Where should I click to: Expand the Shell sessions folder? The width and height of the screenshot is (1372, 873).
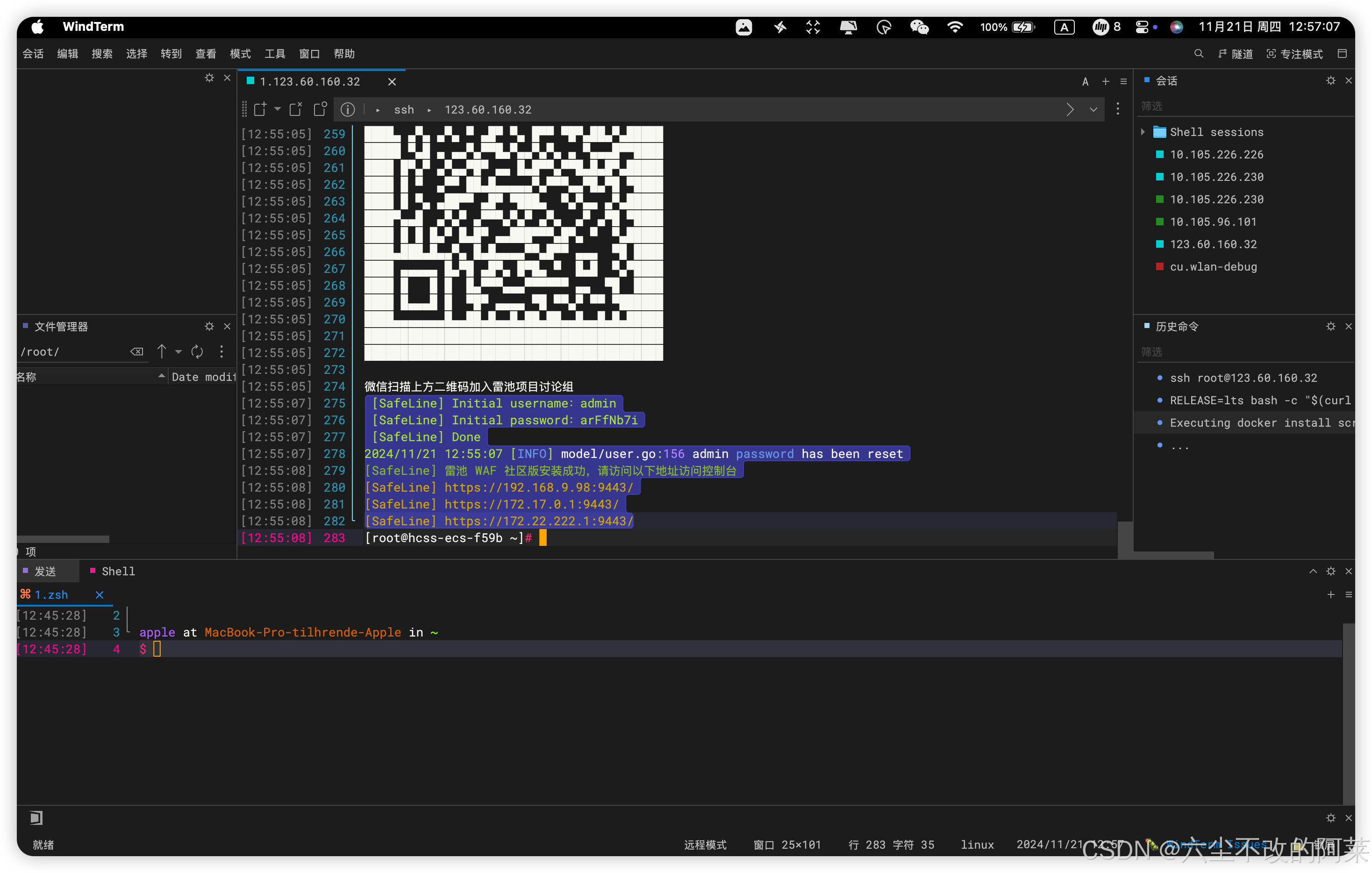point(1143,132)
